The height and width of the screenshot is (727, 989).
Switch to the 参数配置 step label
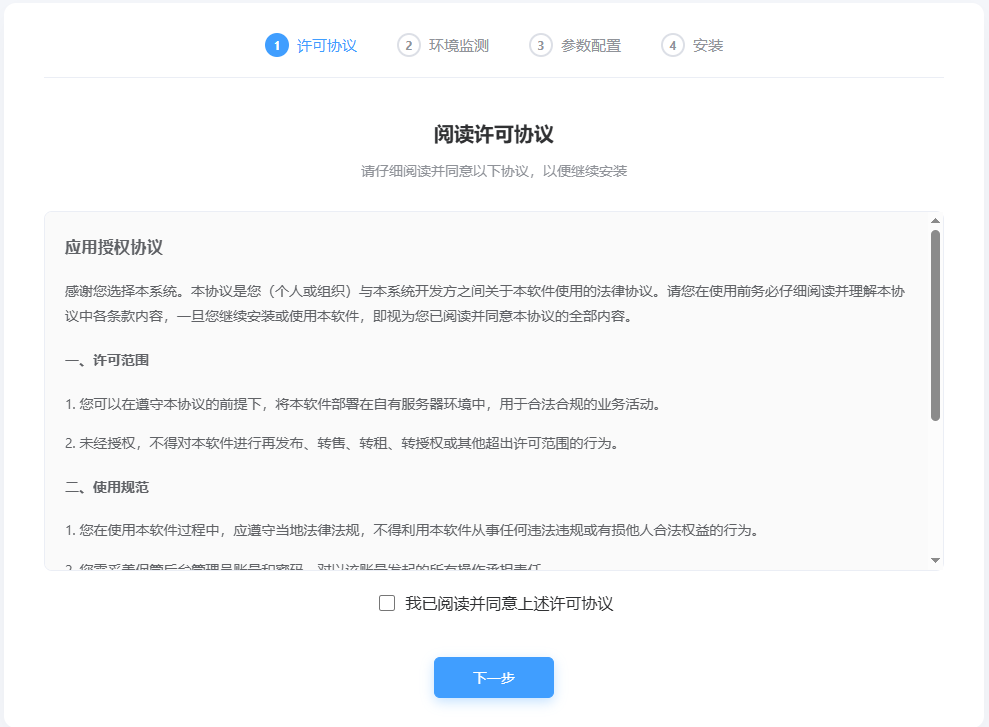591,45
